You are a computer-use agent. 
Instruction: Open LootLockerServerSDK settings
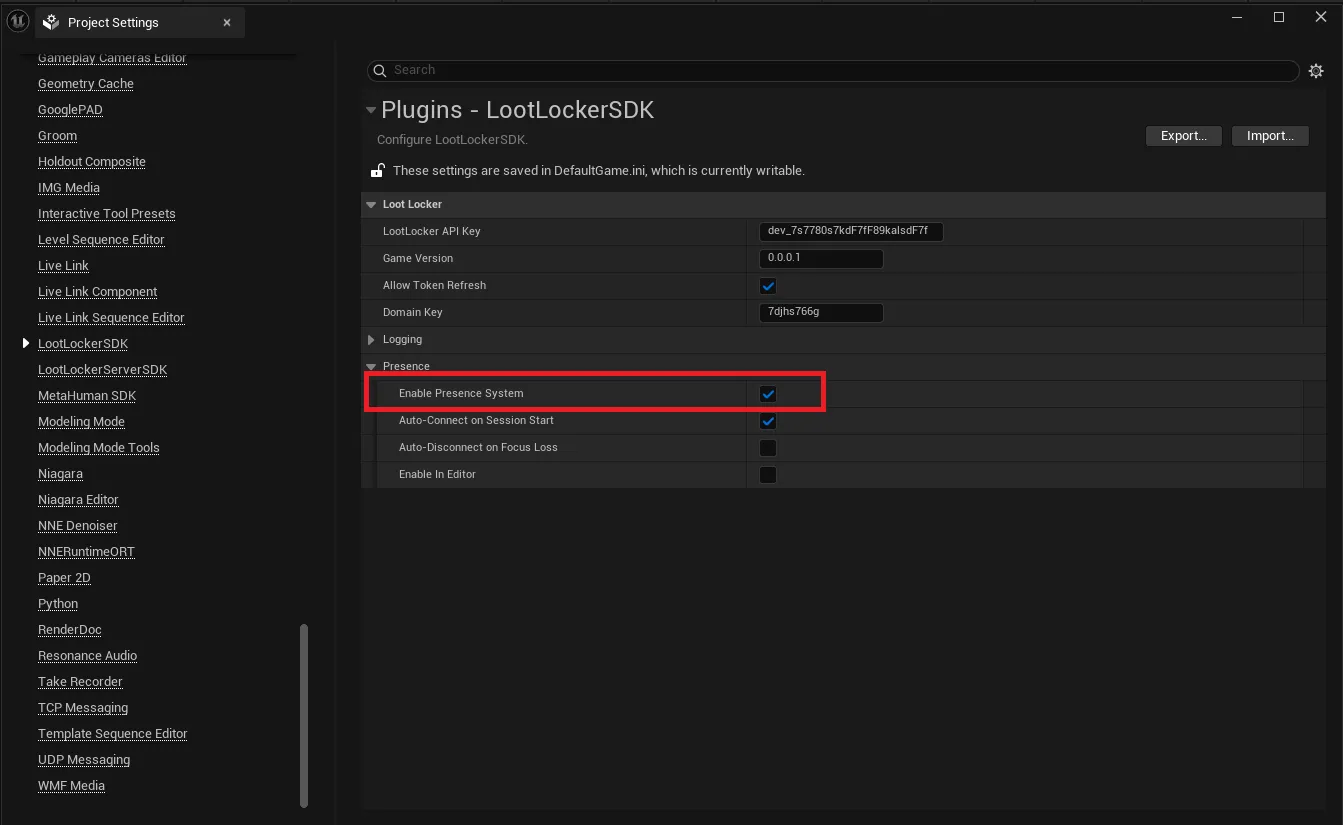pos(103,370)
